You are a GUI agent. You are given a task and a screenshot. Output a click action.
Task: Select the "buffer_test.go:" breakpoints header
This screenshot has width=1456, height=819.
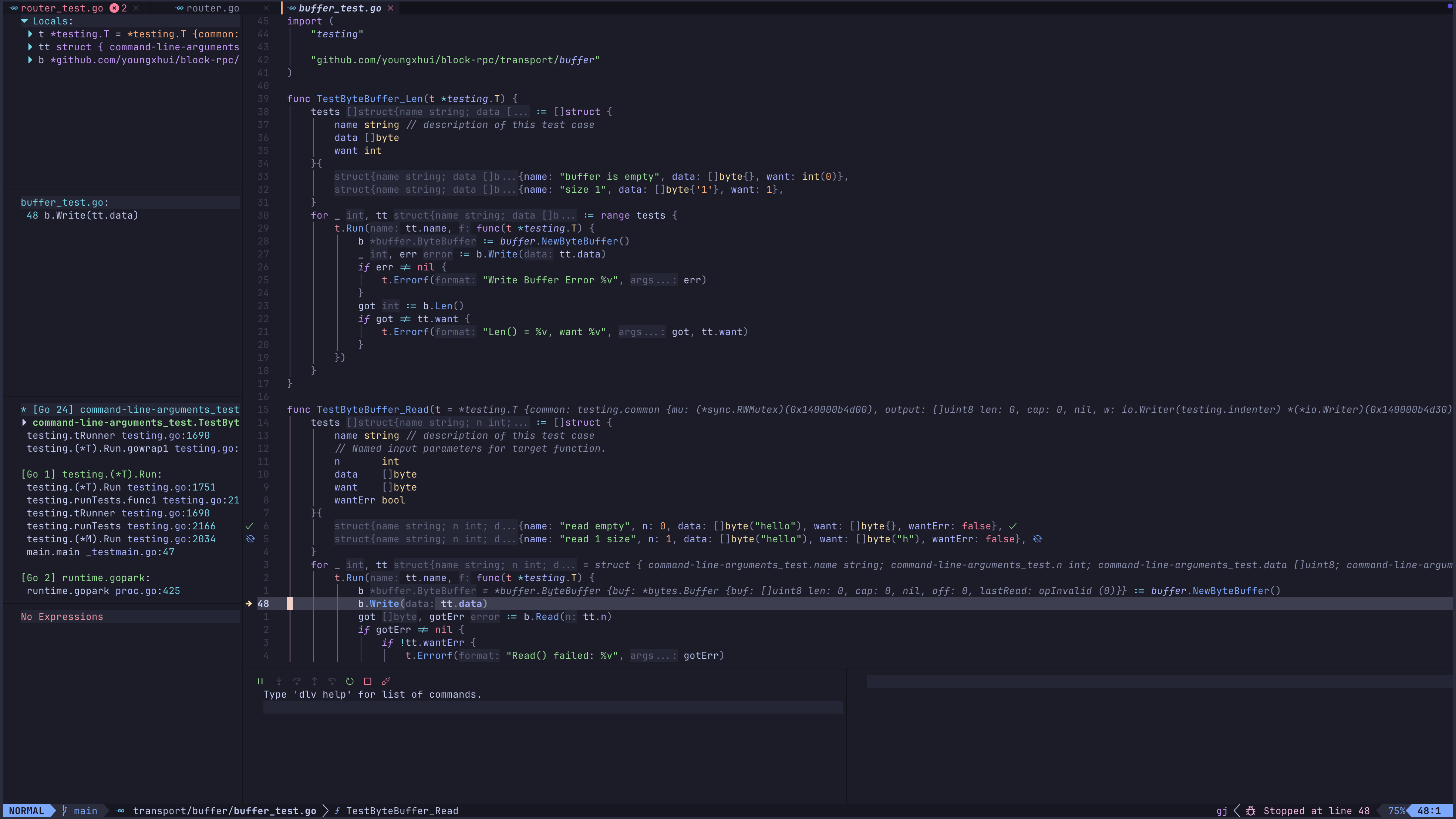point(64,202)
